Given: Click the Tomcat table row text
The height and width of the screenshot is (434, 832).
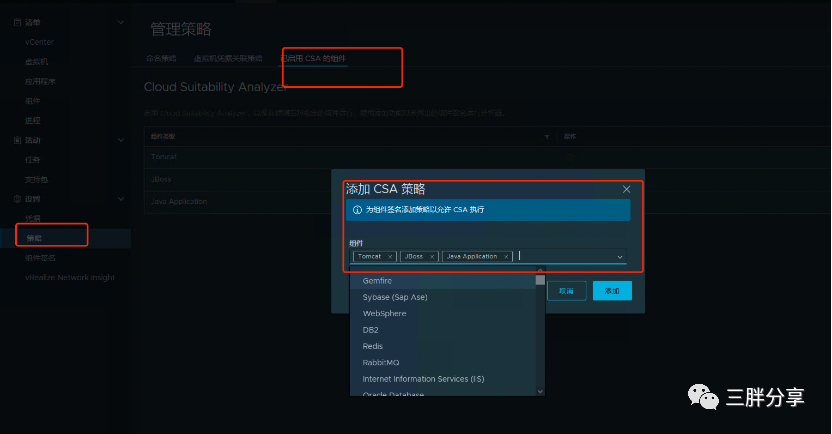Looking at the screenshot, I should (163, 157).
